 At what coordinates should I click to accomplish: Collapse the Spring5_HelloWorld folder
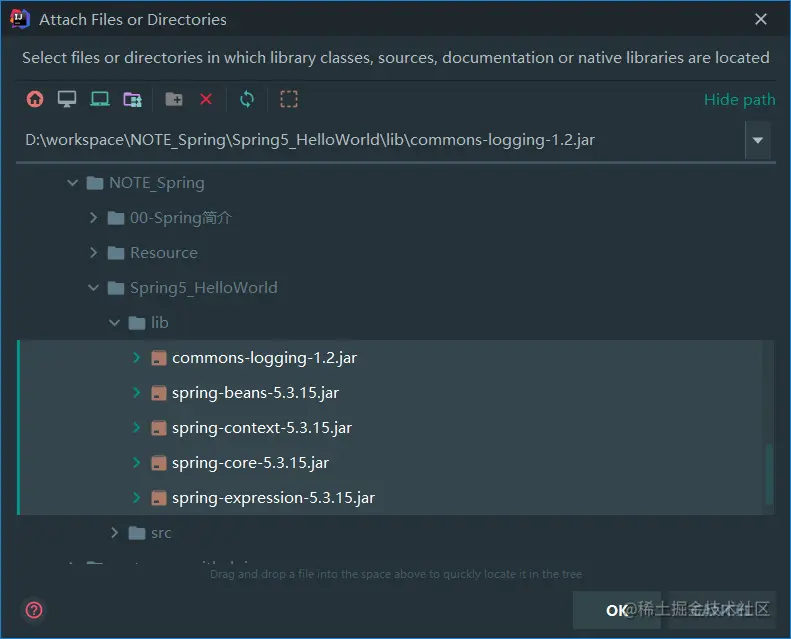click(93, 287)
